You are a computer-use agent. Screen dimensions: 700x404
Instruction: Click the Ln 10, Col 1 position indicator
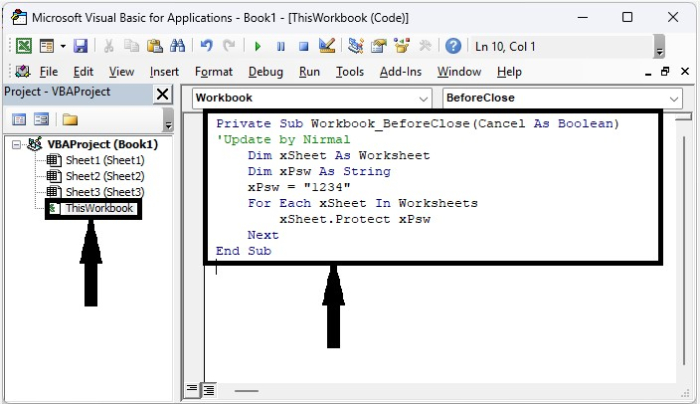tap(505, 46)
